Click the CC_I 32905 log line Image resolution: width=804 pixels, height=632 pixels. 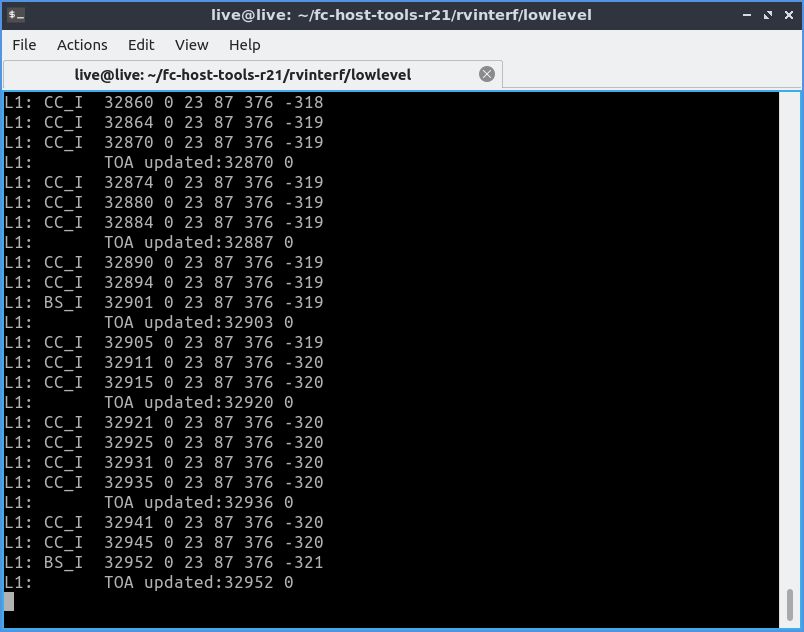point(164,342)
